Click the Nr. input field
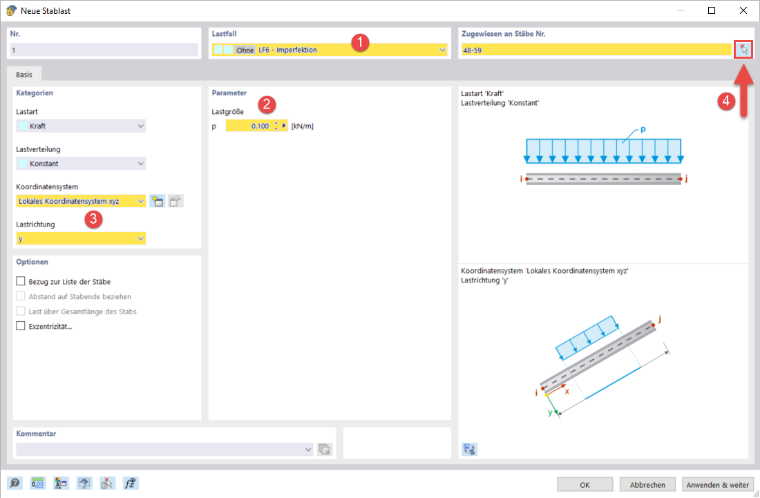The height and width of the screenshot is (498, 760). coord(104,50)
